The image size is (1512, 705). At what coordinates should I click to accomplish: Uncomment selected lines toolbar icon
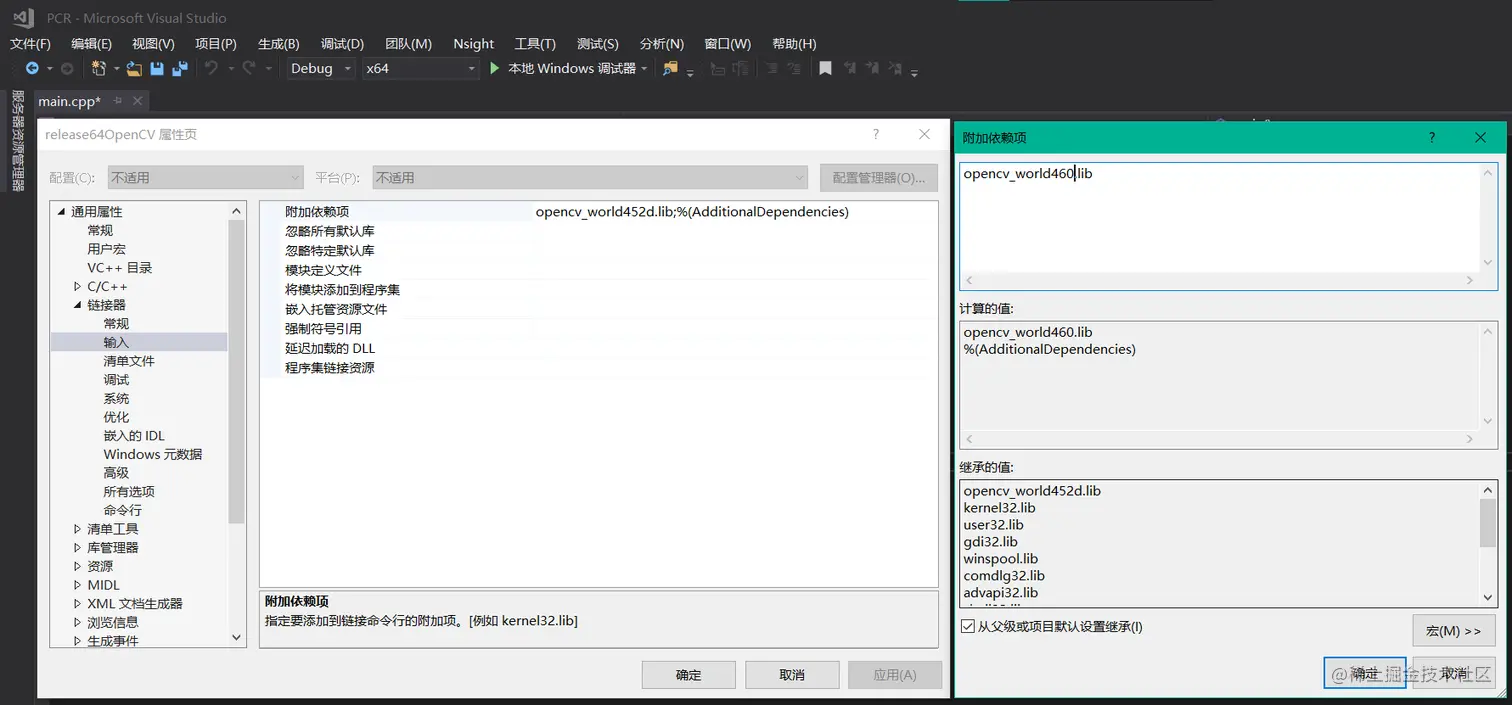[796, 68]
